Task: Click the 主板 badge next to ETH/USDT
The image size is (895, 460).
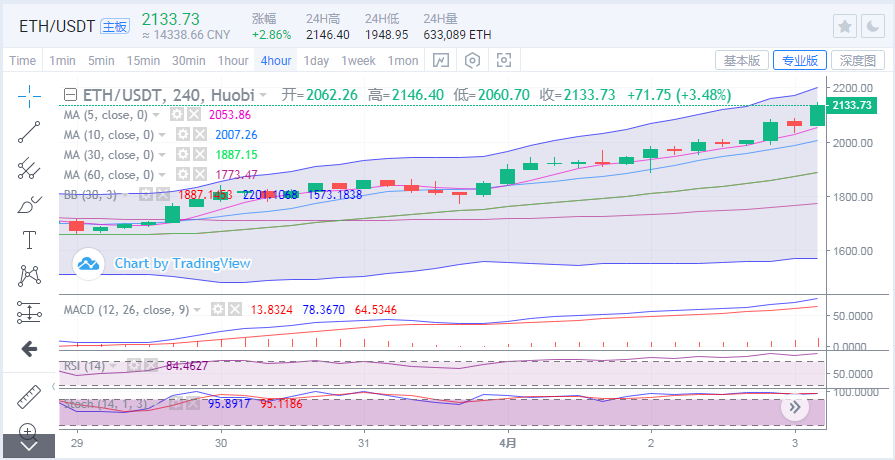Action: click(x=115, y=27)
